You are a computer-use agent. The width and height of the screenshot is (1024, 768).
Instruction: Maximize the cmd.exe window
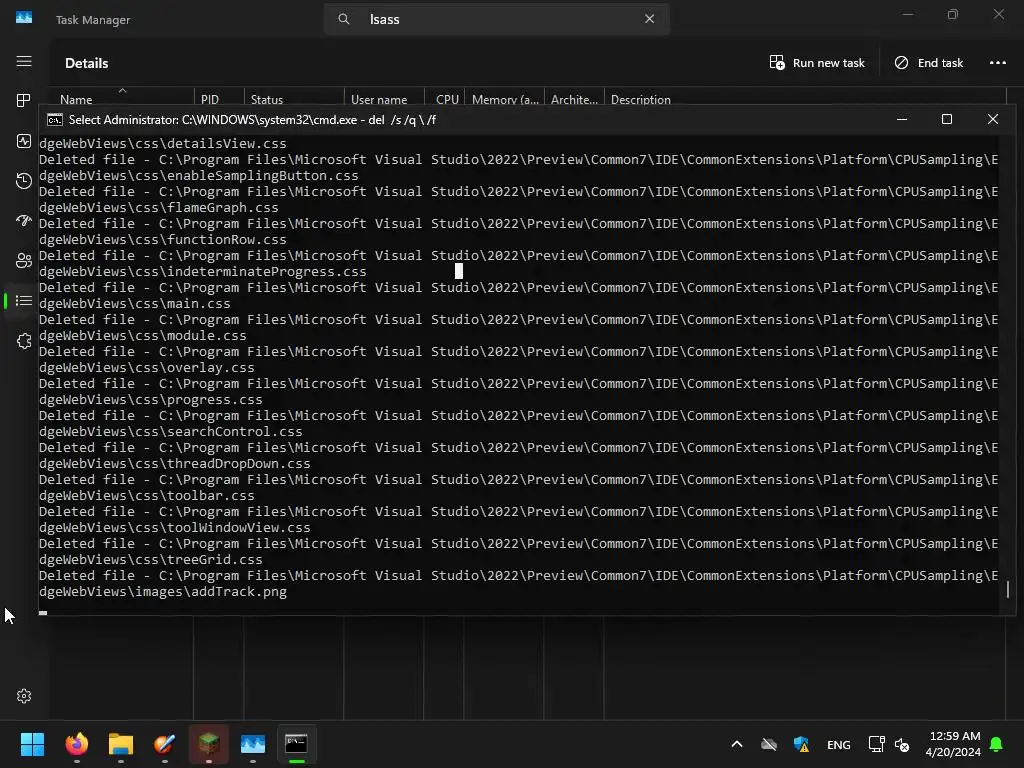(x=947, y=120)
